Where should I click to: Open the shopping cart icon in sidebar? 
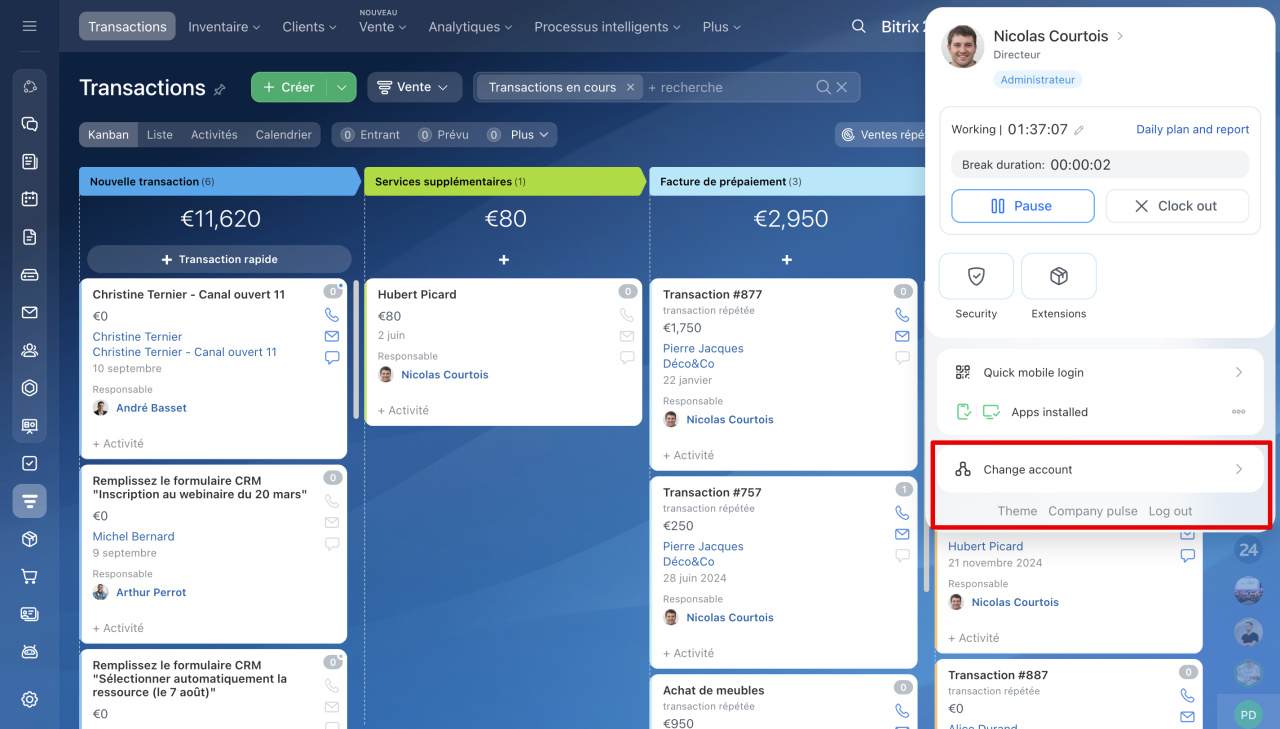pos(29,577)
